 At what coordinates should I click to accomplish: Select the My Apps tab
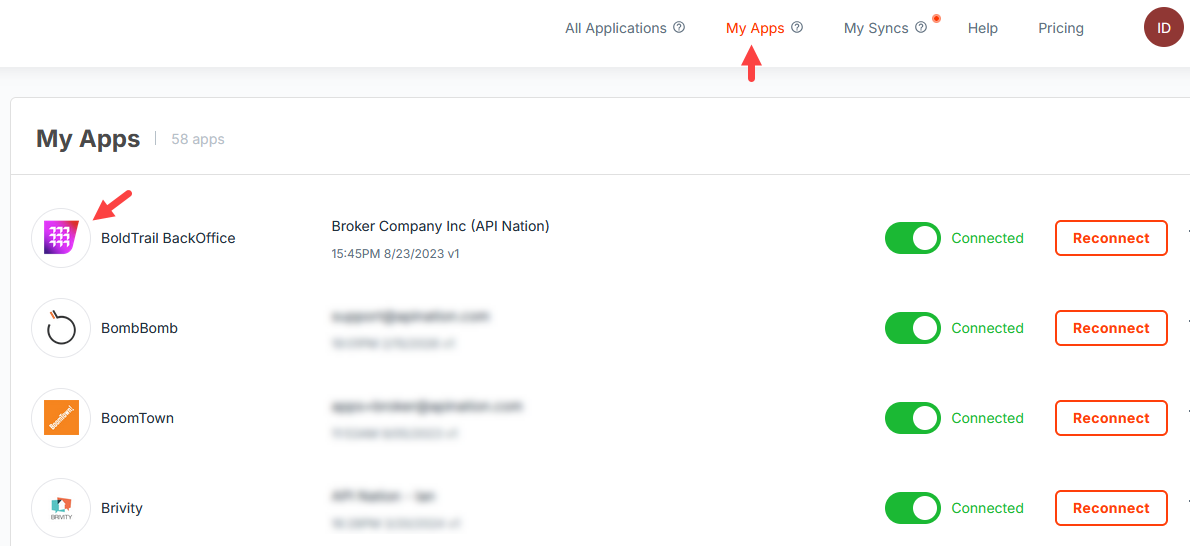click(755, 28)
